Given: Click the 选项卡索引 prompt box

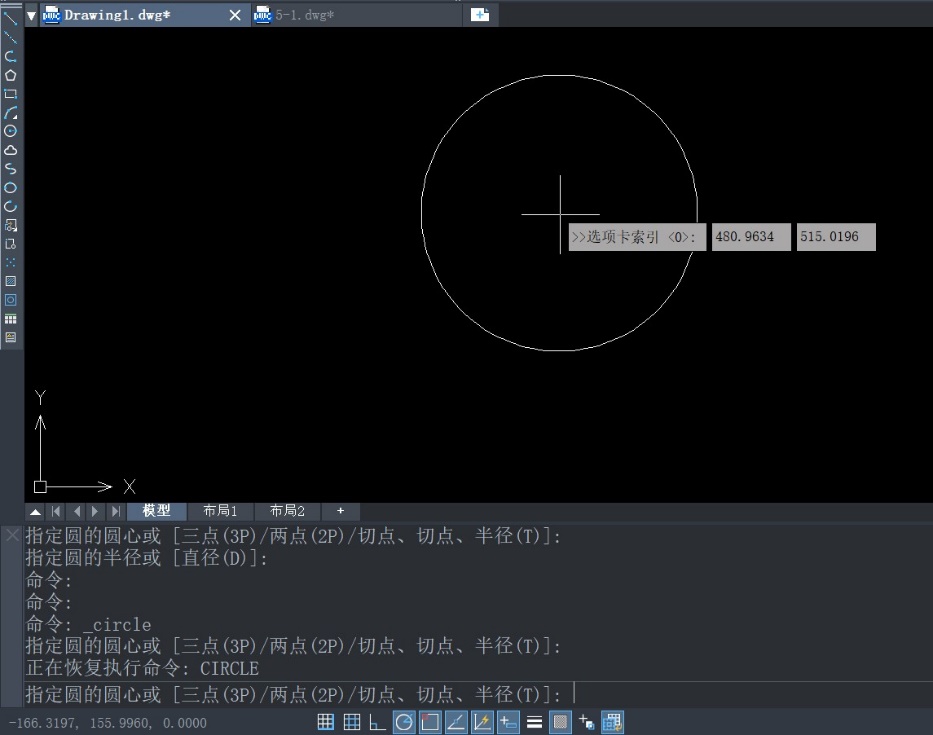Looking at the screenshot, I should pos(637,237).
